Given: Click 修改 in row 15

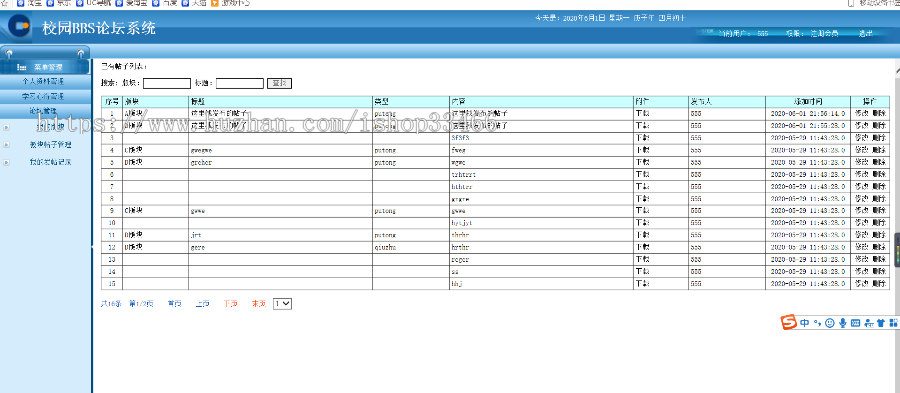Looking at the screenshot, I should tap(861, 283).
